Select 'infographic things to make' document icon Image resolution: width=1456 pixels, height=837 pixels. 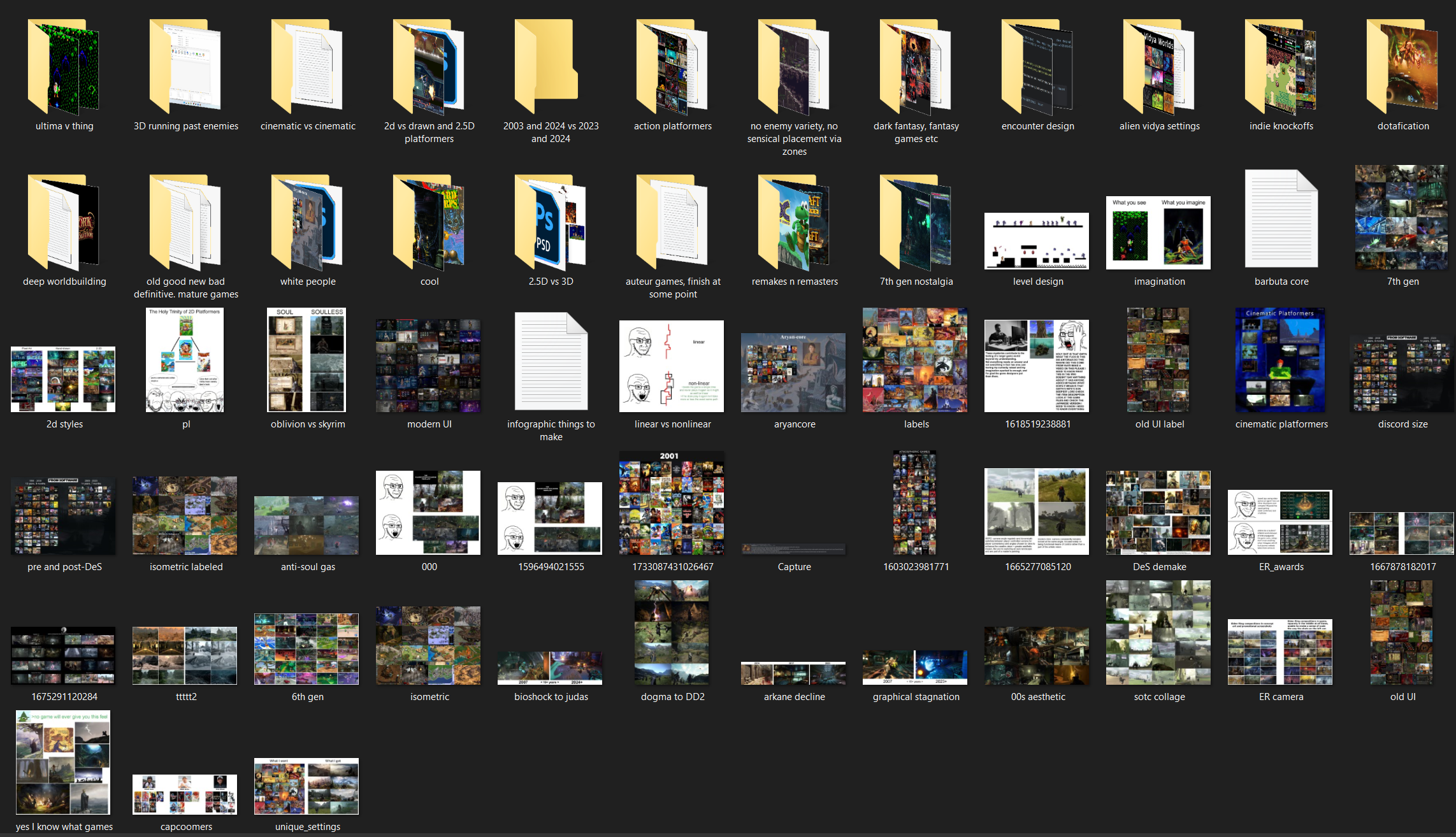551,361
